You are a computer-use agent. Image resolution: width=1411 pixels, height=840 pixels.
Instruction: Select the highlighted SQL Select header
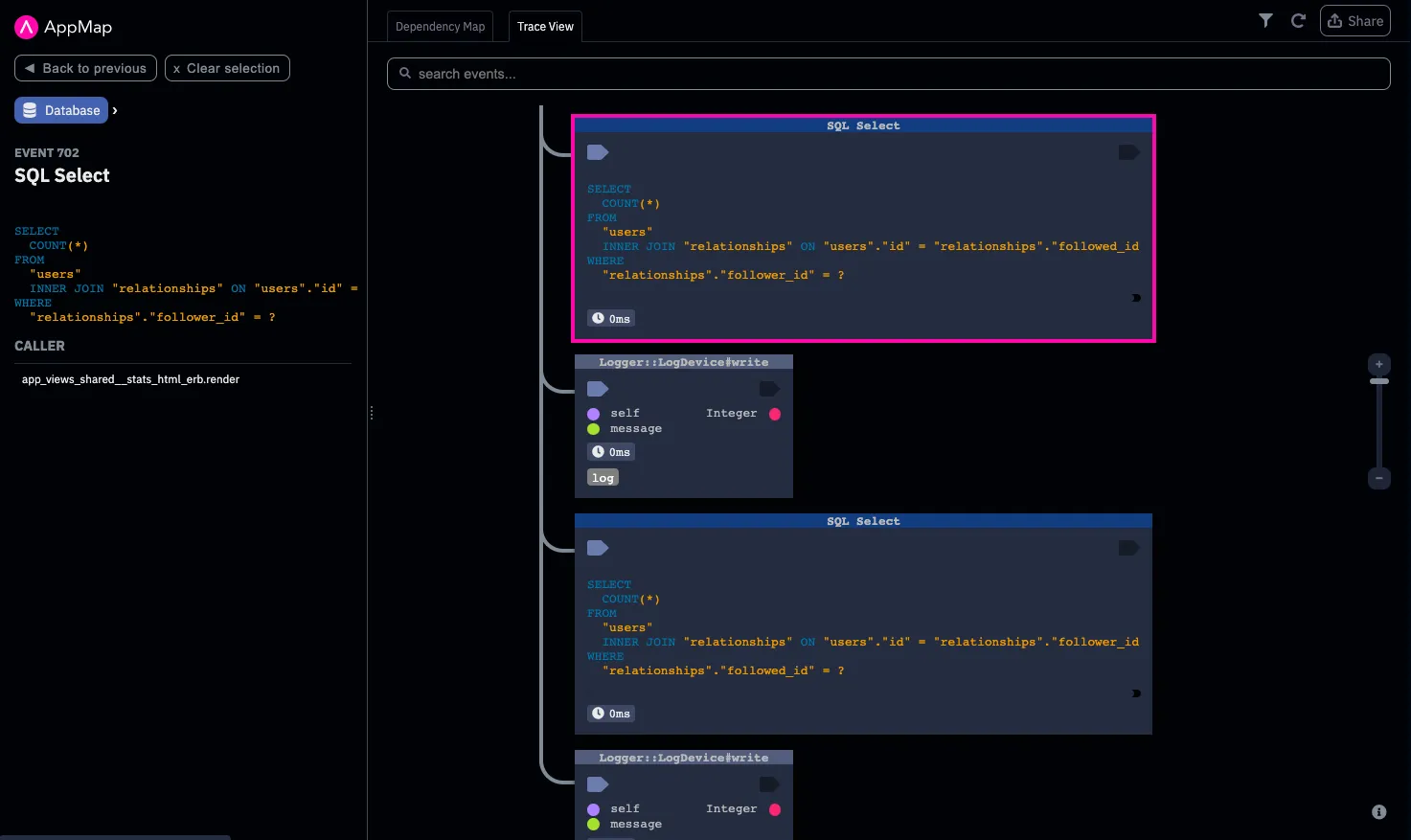coord(863,125)
